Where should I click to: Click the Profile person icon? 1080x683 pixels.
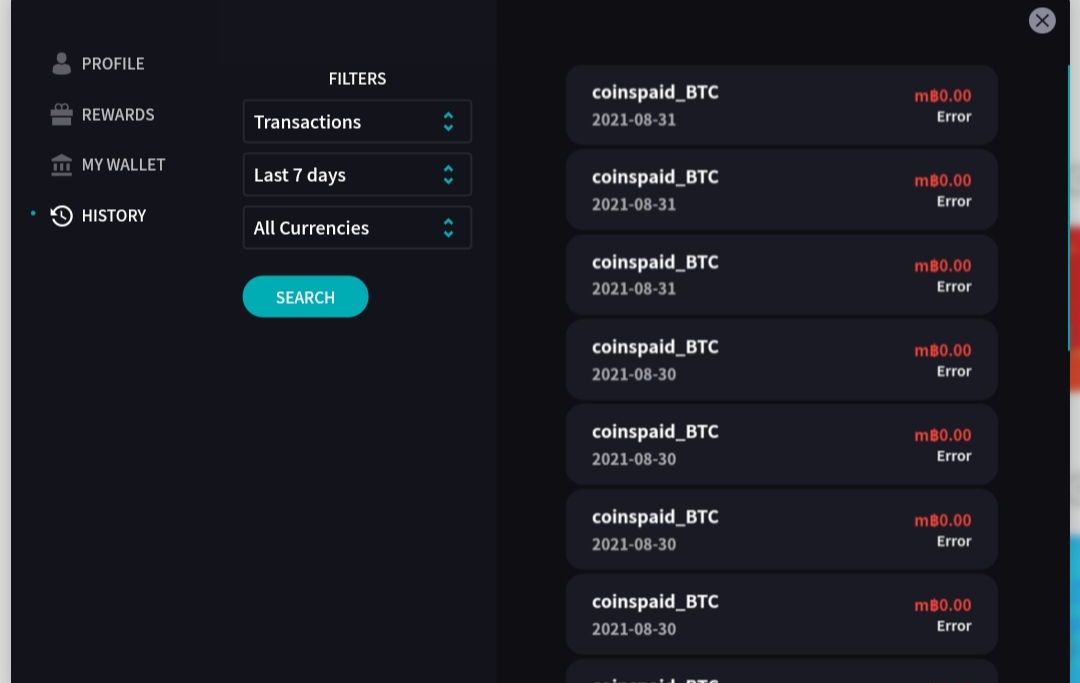click(x=61, y=63)
